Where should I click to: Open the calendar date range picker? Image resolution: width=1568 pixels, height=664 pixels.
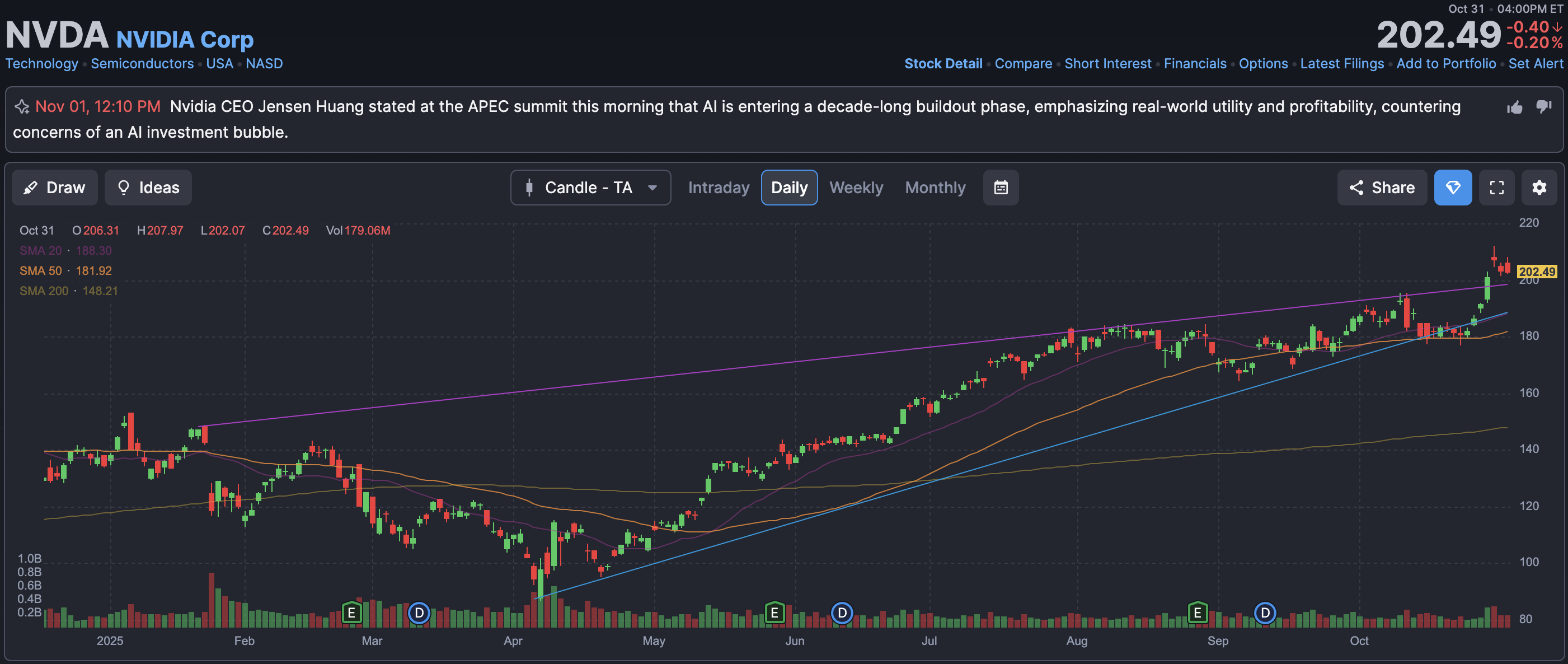click(1001, 188)
